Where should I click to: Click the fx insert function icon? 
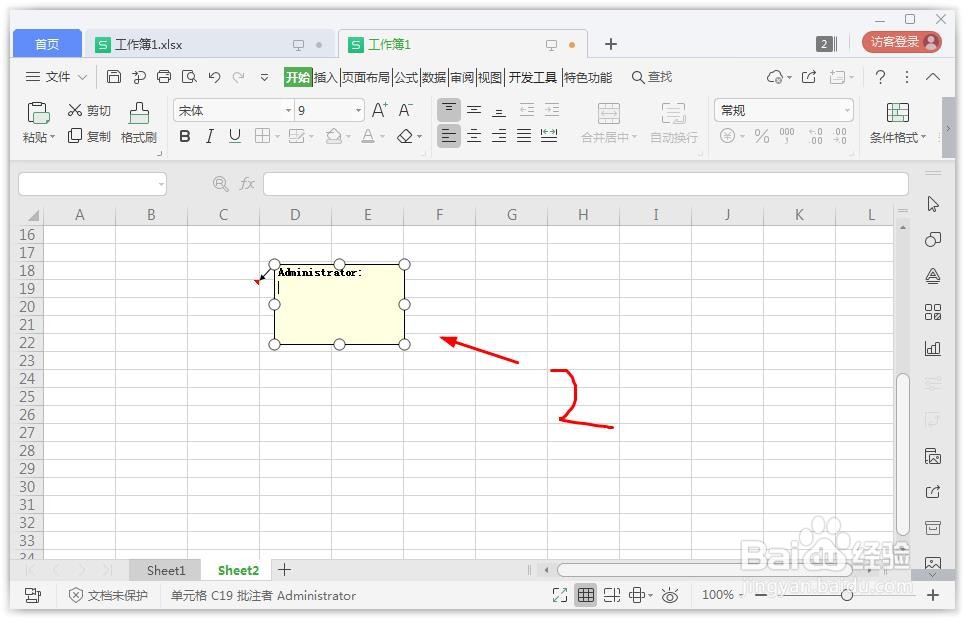pos(247,183)
